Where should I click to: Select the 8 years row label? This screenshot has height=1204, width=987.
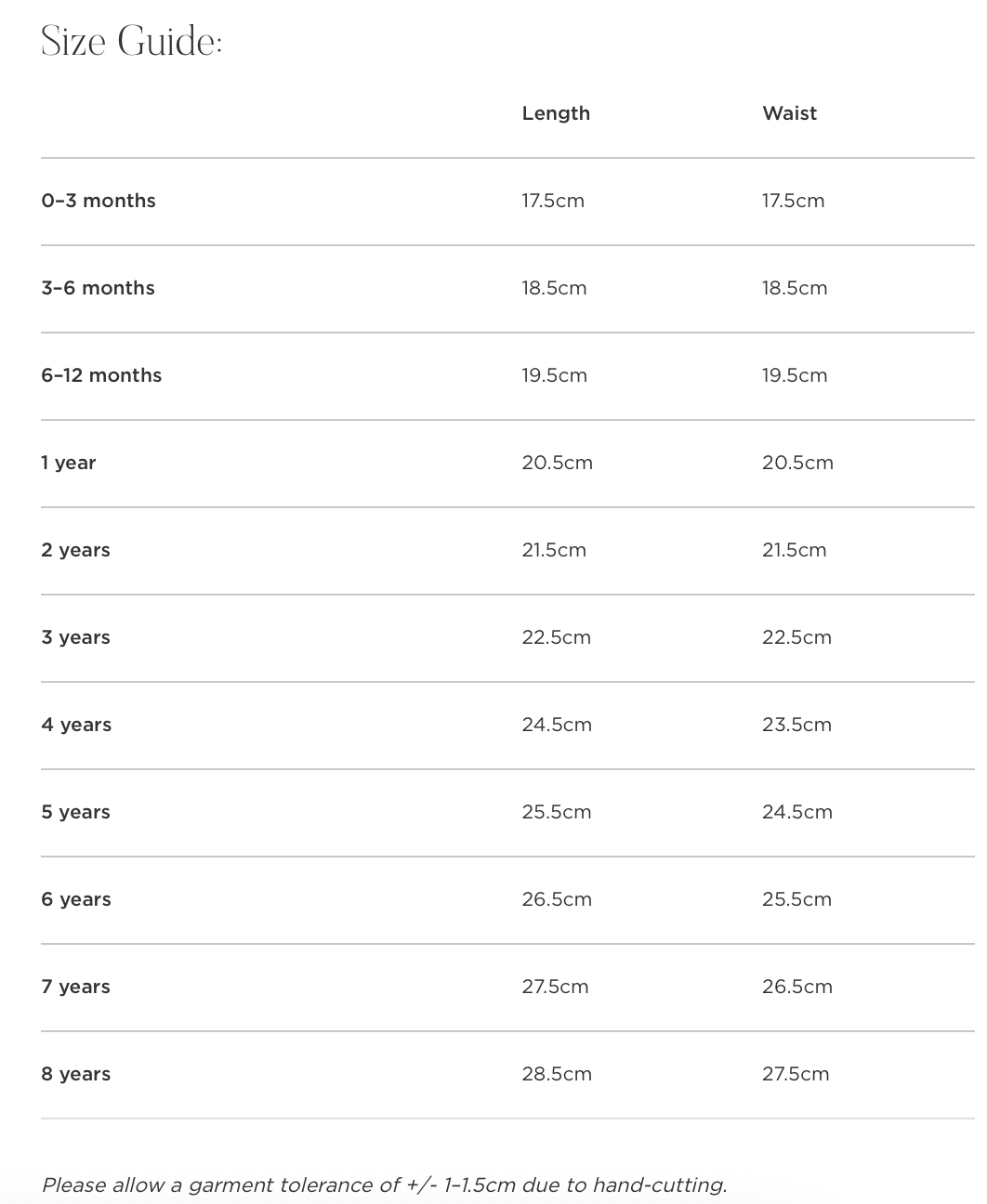[x=75, y=1074]
